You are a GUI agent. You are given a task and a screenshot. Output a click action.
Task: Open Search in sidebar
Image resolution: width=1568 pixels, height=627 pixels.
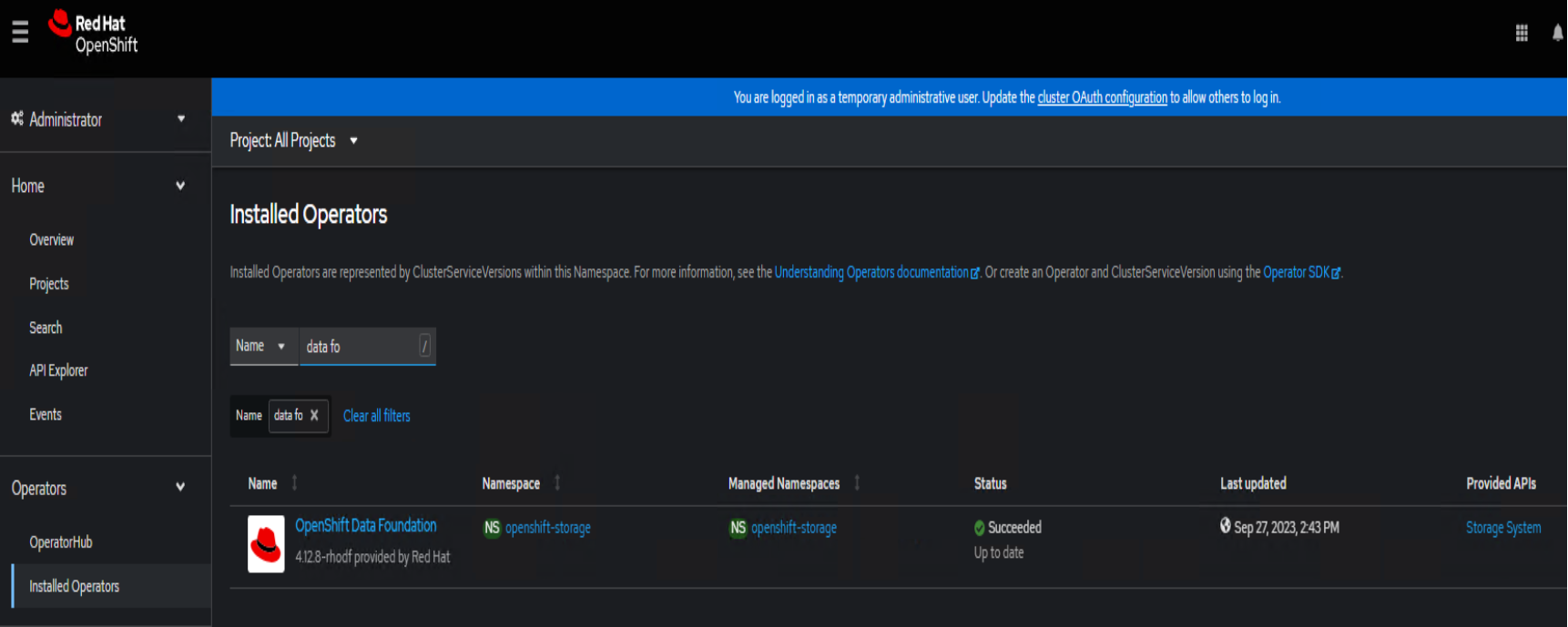(x=46, y=328)
